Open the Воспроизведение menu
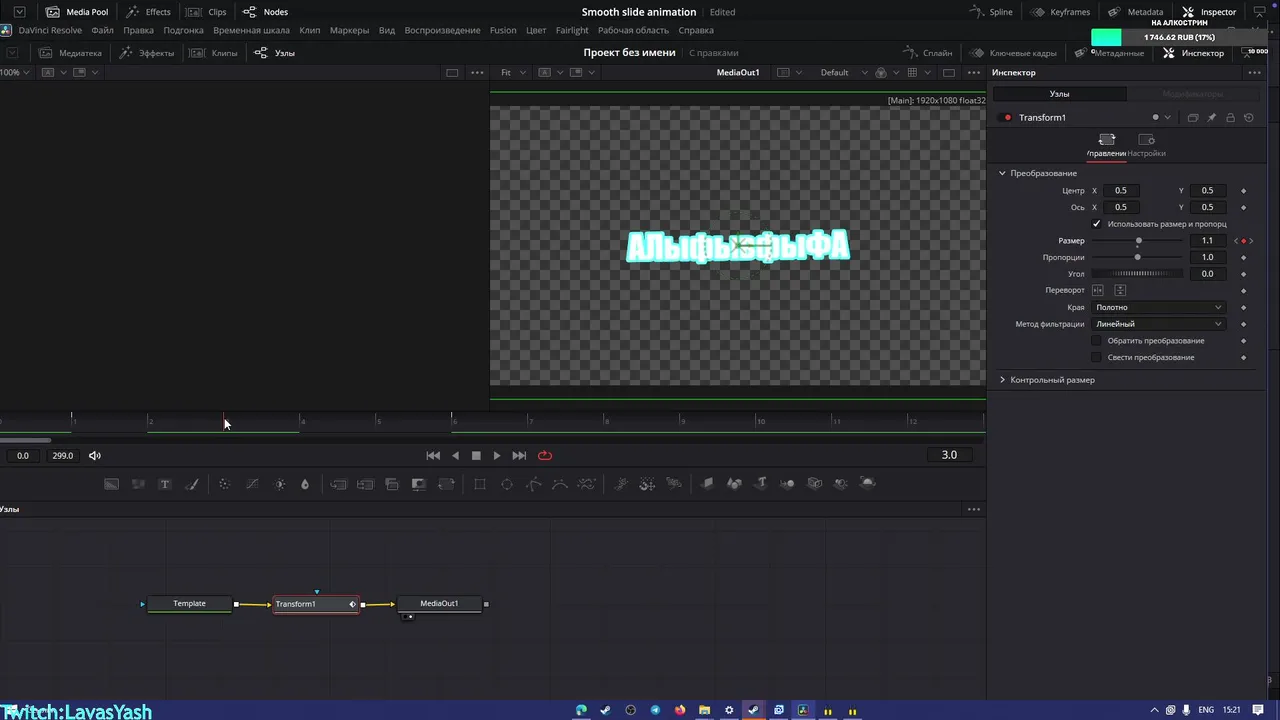Screen dimensions: 1280x720 tap(442, 30)
